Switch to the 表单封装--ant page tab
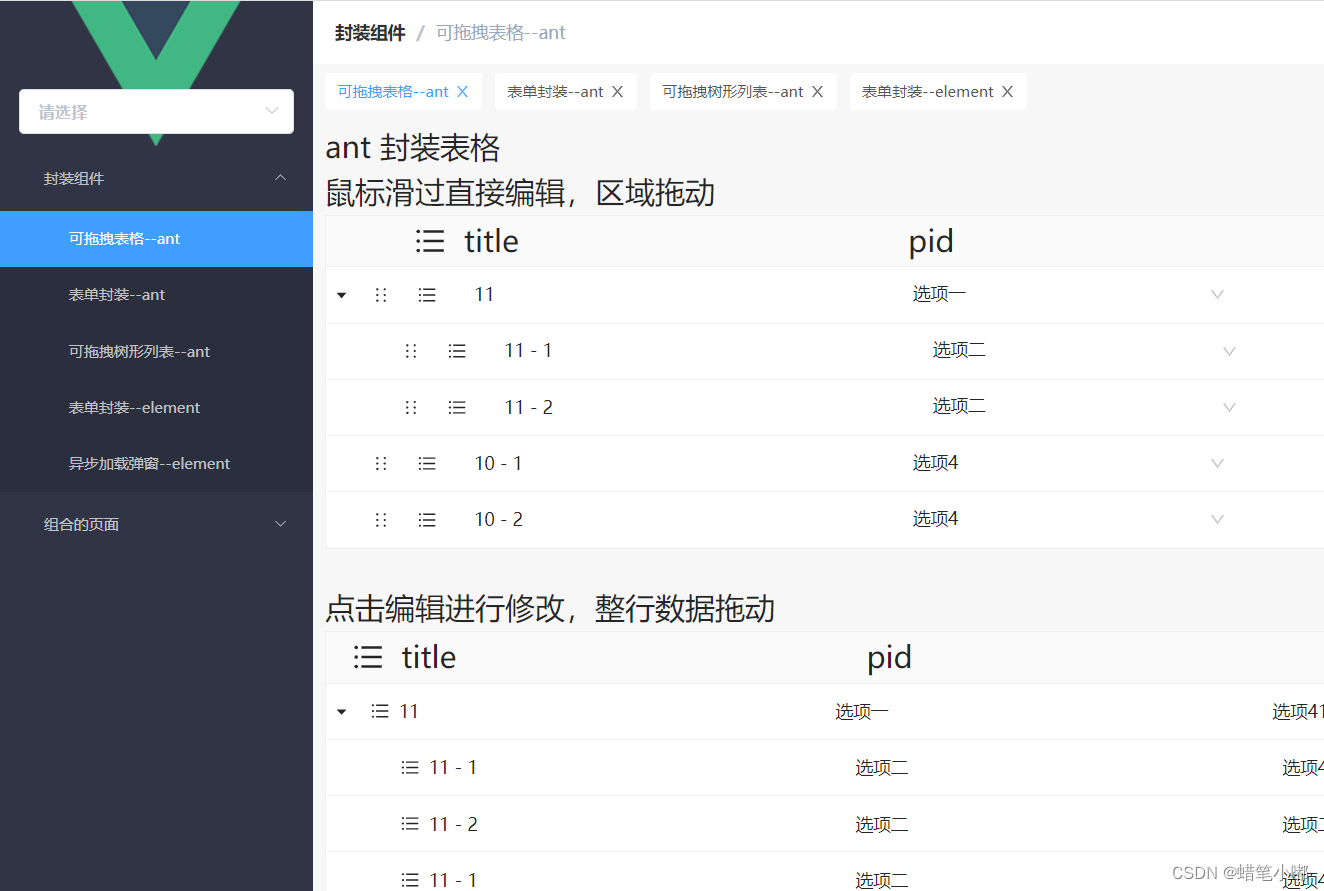 click(x=555, y=91)
